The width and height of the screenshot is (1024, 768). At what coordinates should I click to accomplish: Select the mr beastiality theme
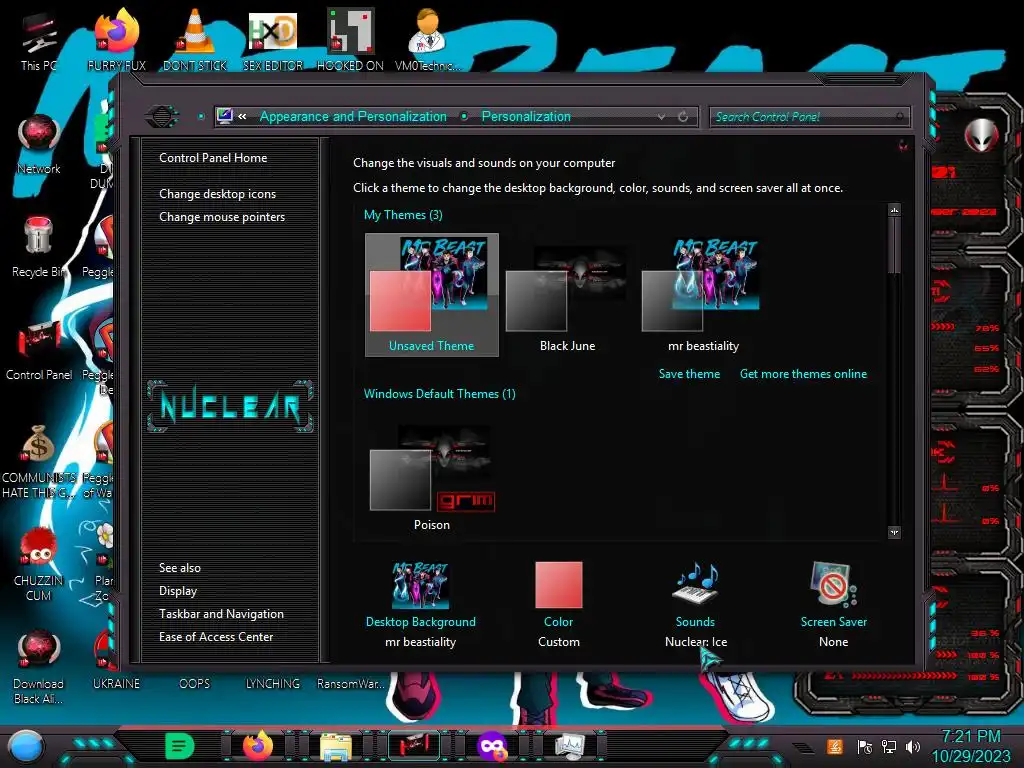703,295
